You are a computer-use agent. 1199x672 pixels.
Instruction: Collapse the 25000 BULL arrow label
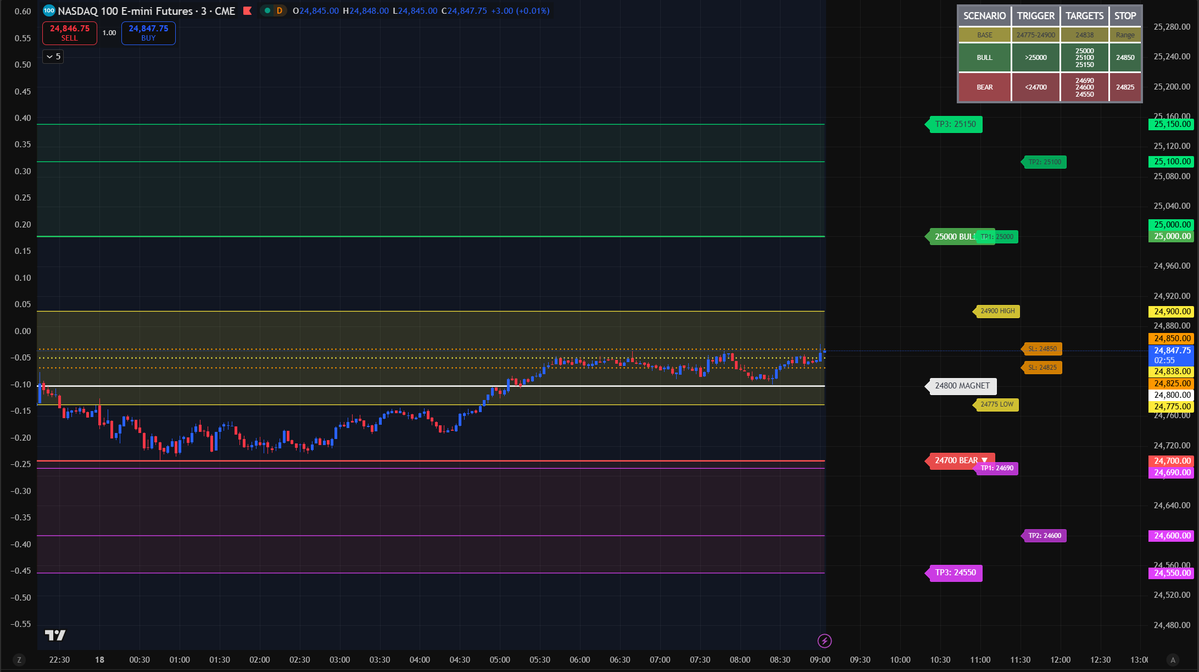pos(957,236)
